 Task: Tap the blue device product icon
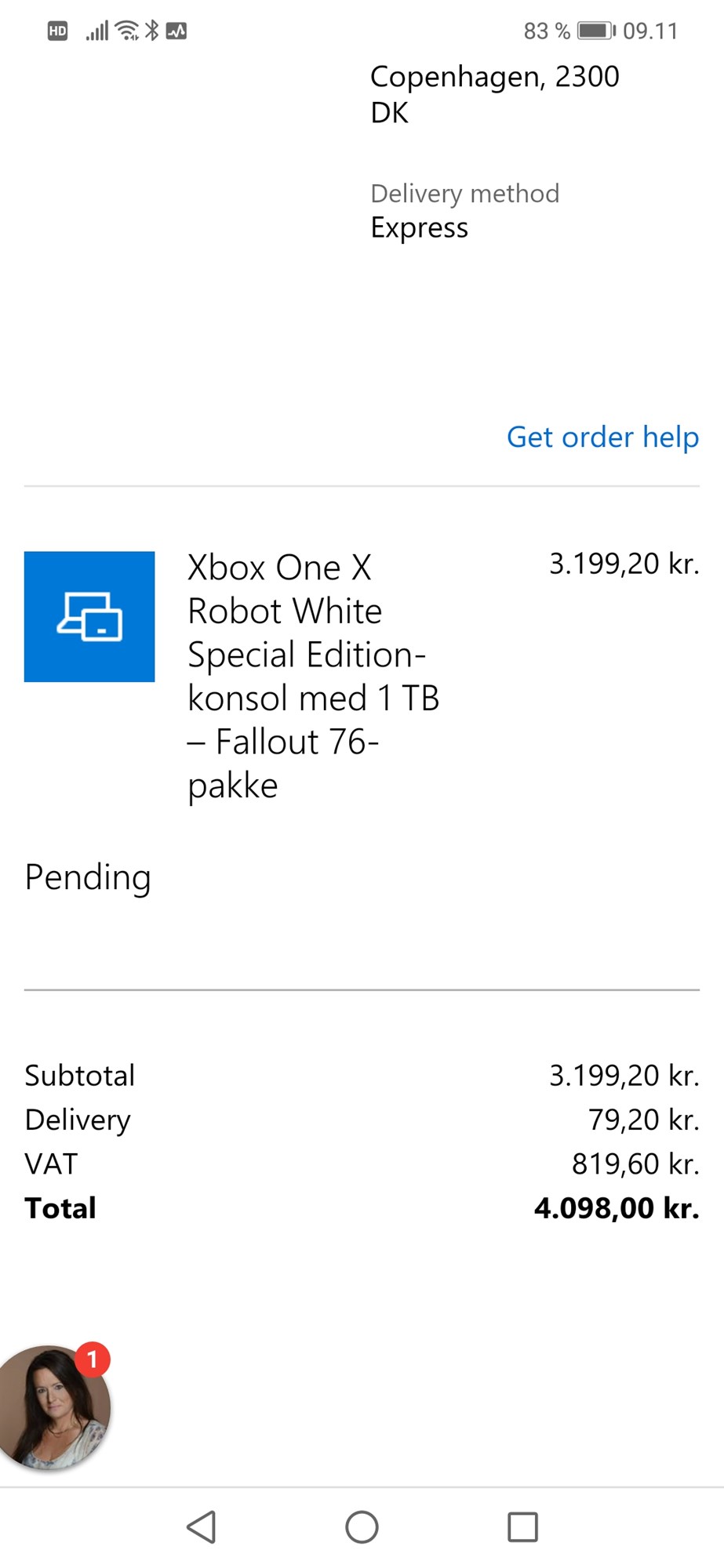point(89,616)
